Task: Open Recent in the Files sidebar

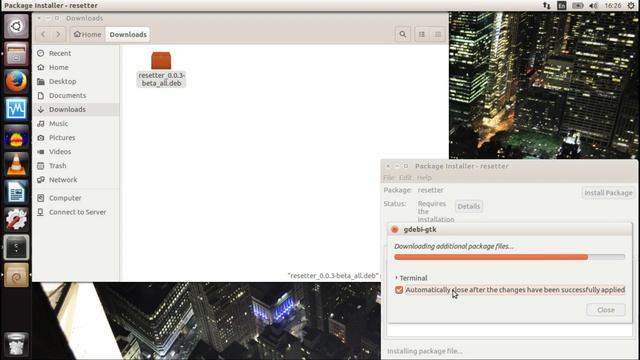Action: click(76, 53)
